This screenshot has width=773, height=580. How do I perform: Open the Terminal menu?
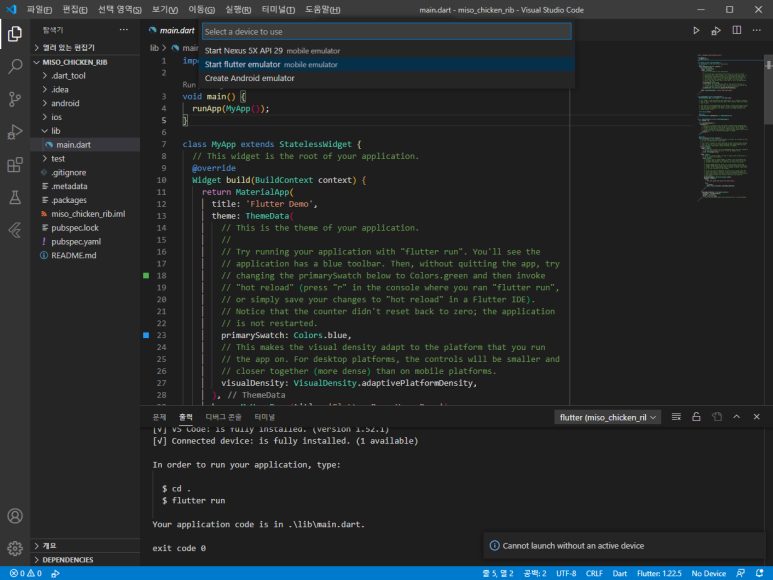pyautogui.click(x=278, y=9)
